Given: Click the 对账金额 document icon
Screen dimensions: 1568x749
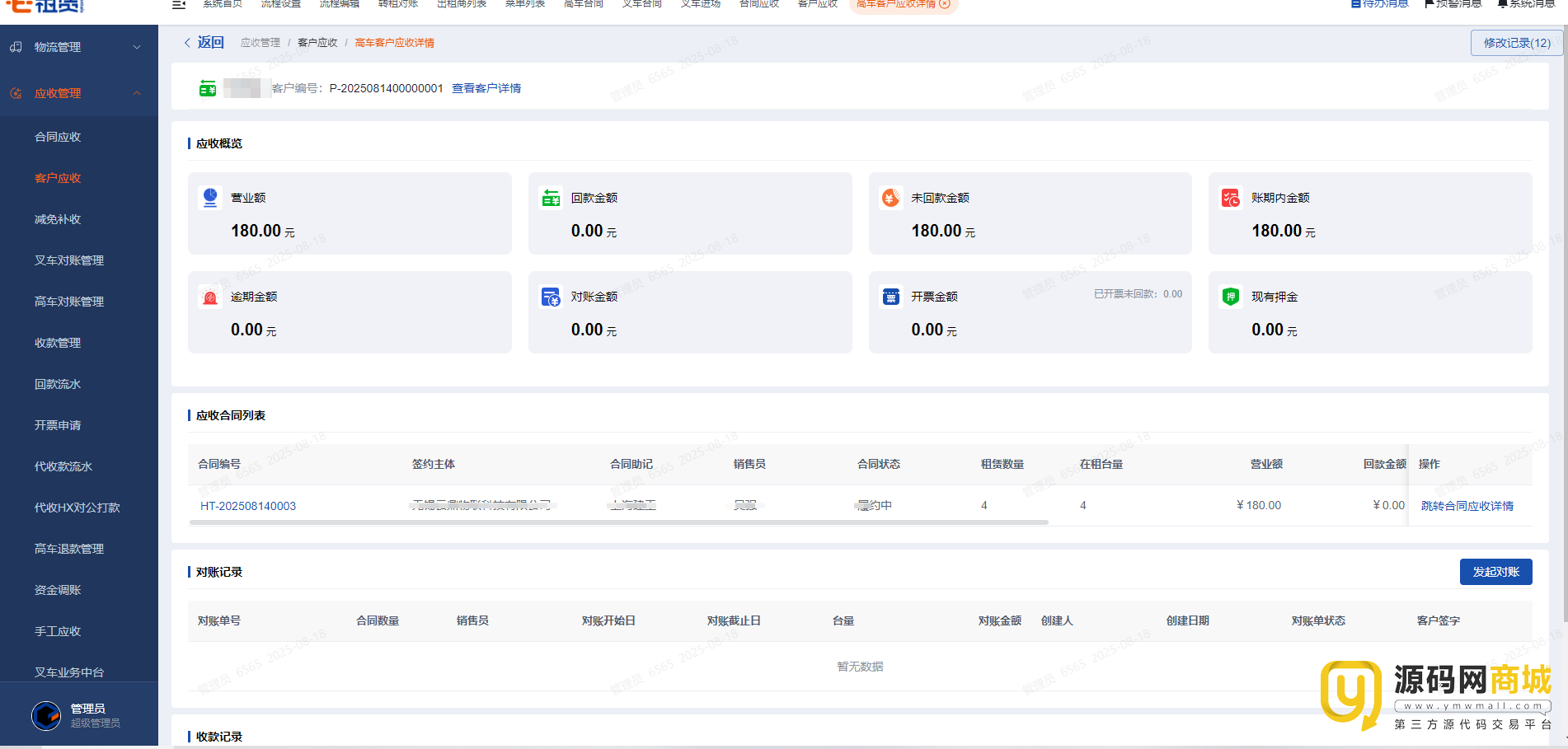Looking at the screenshot, I should [x=551, y=297].
